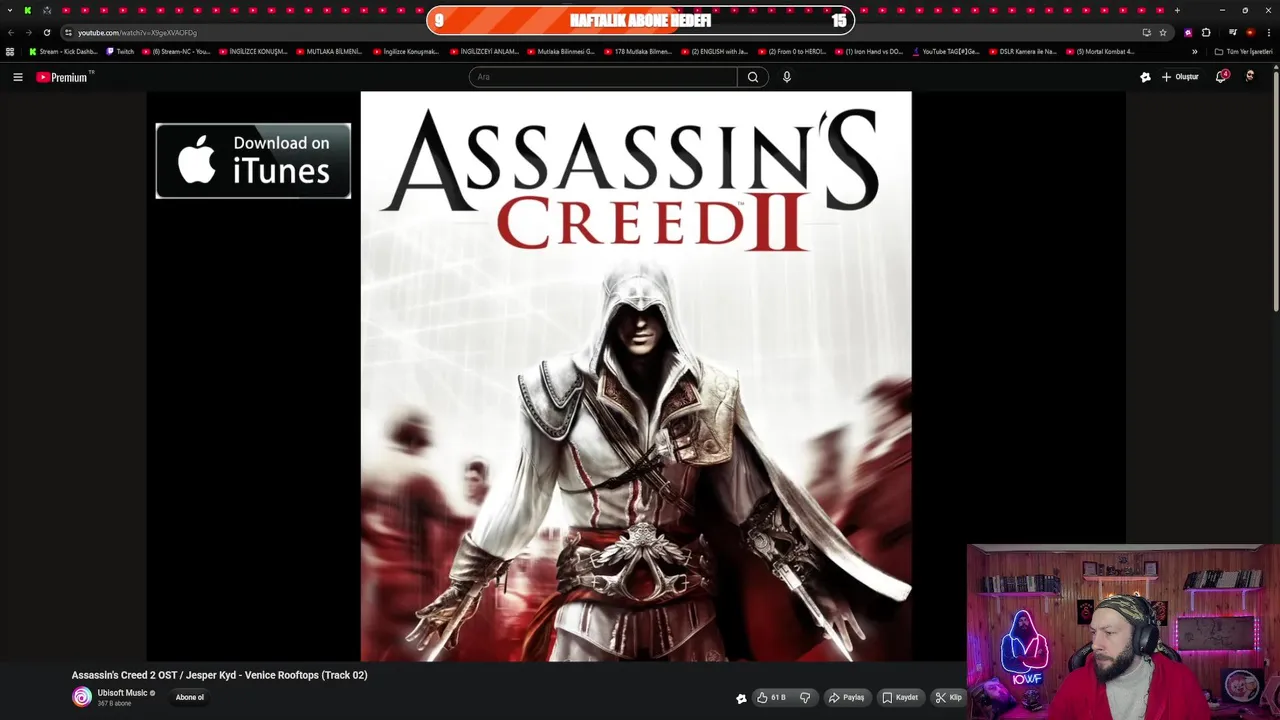Open DSLR Kamera ile Na... bookmark

[x=1022, y=51]
